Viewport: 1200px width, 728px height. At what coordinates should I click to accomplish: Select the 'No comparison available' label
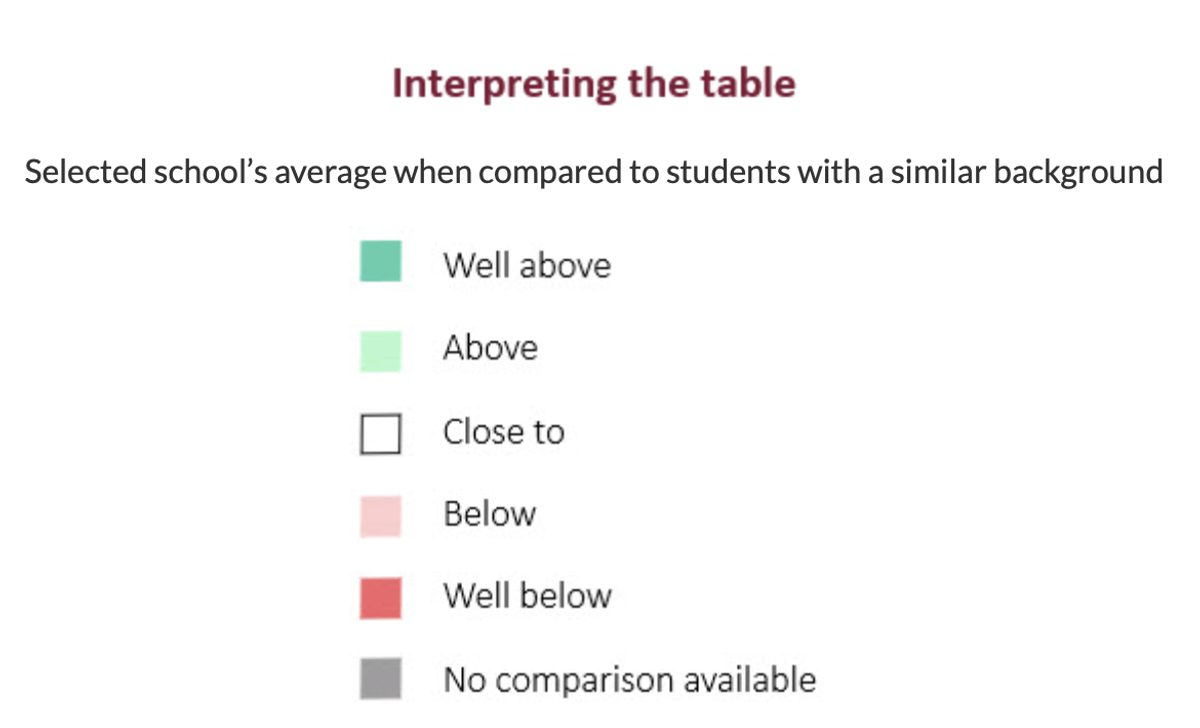(x=630, y=680)
